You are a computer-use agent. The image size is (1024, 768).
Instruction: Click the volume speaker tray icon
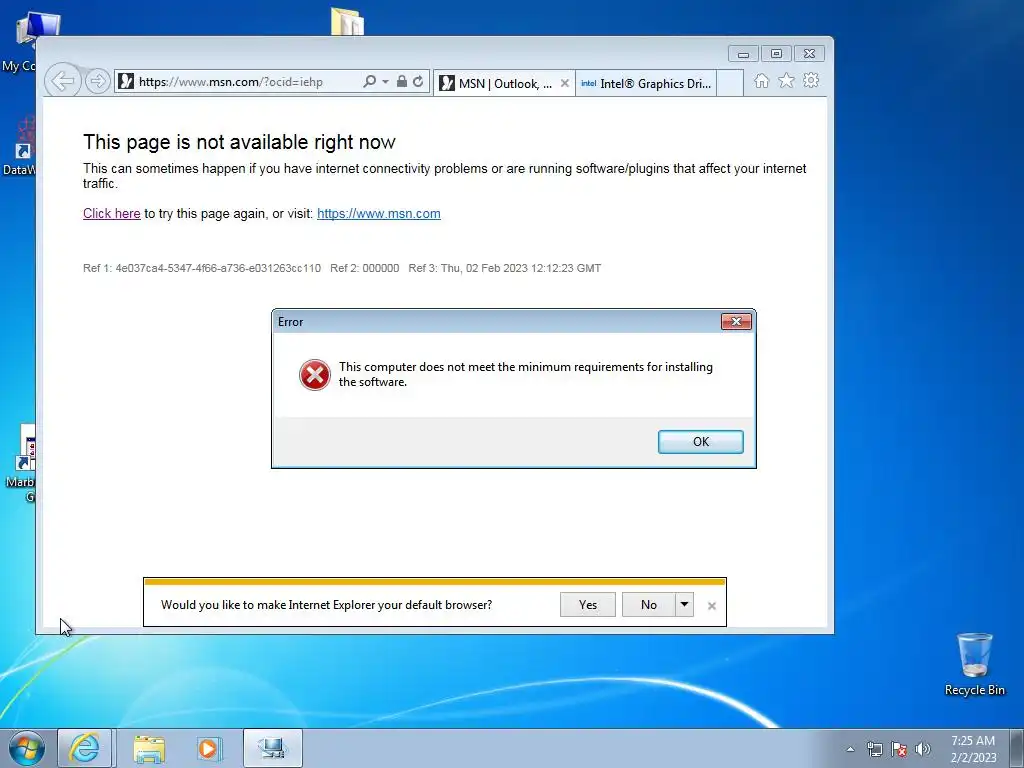923,749
